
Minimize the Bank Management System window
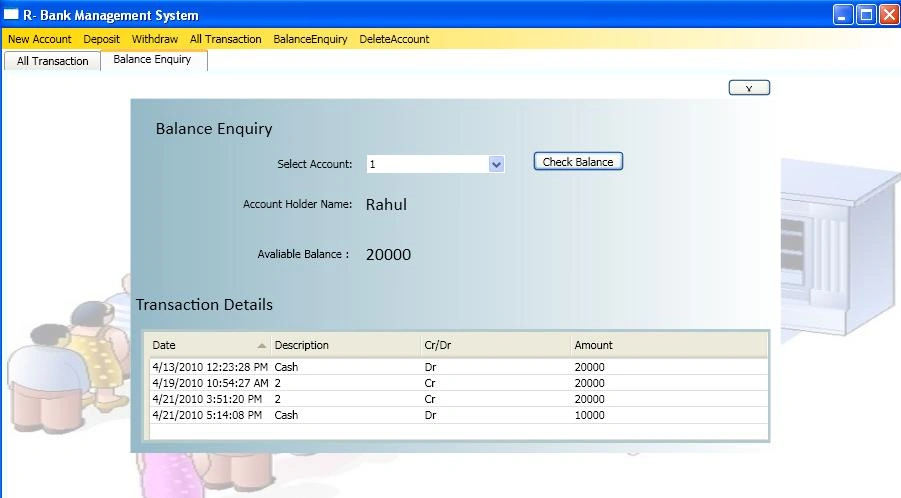coord(843,14)
